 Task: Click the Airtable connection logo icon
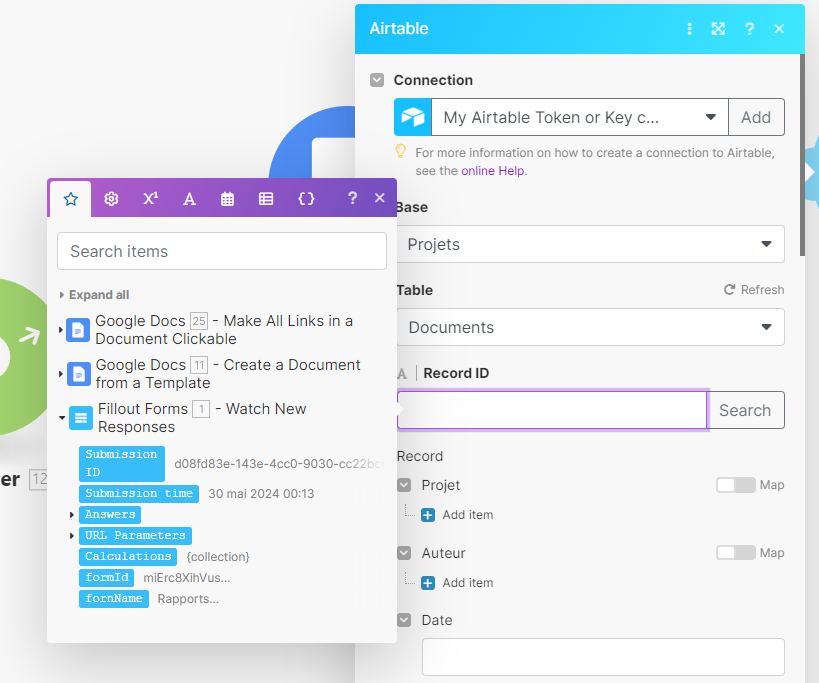coord(413,117)
